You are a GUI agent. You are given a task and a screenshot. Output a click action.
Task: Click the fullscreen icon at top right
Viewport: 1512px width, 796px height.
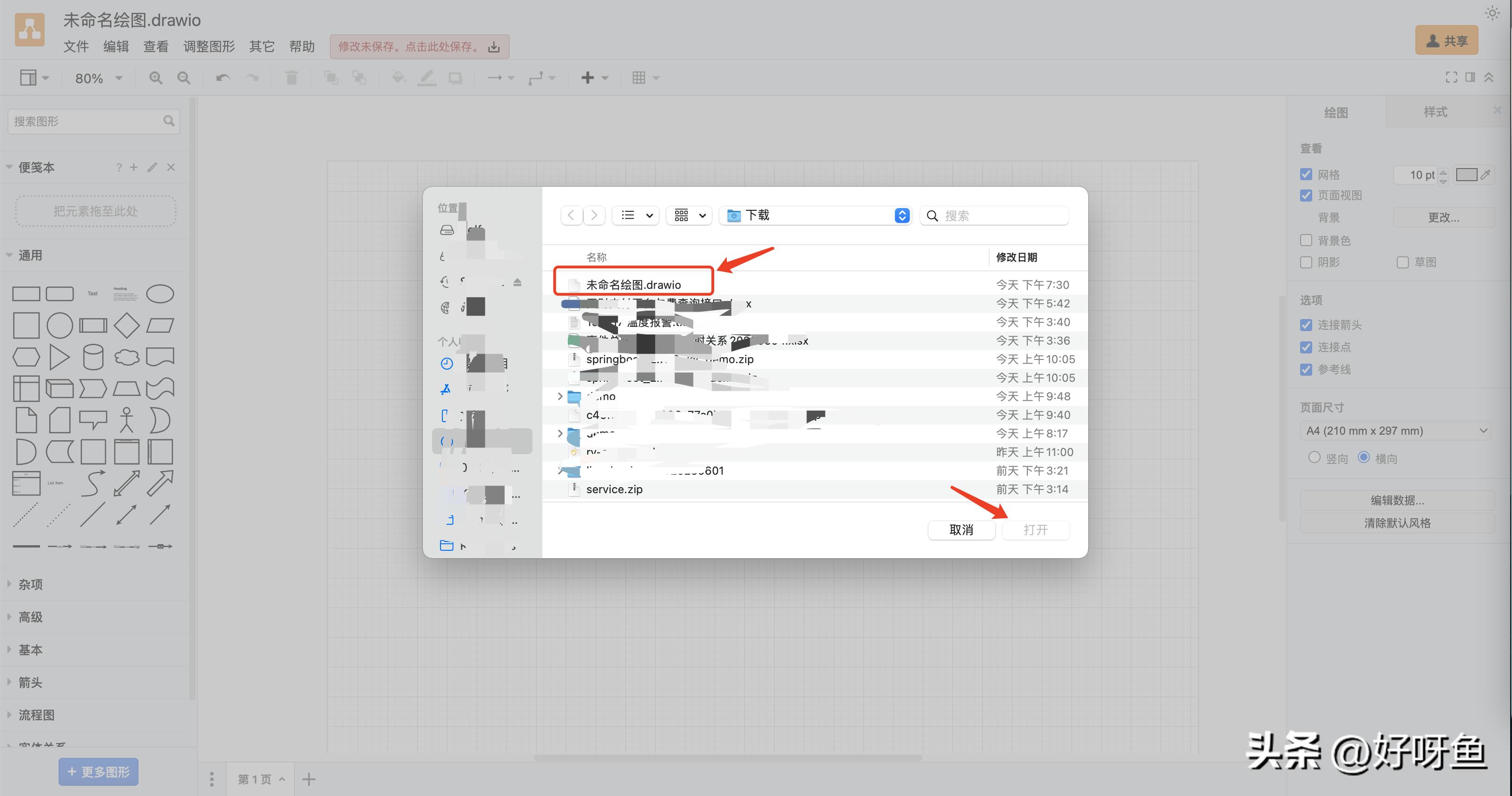[1451, 78]
